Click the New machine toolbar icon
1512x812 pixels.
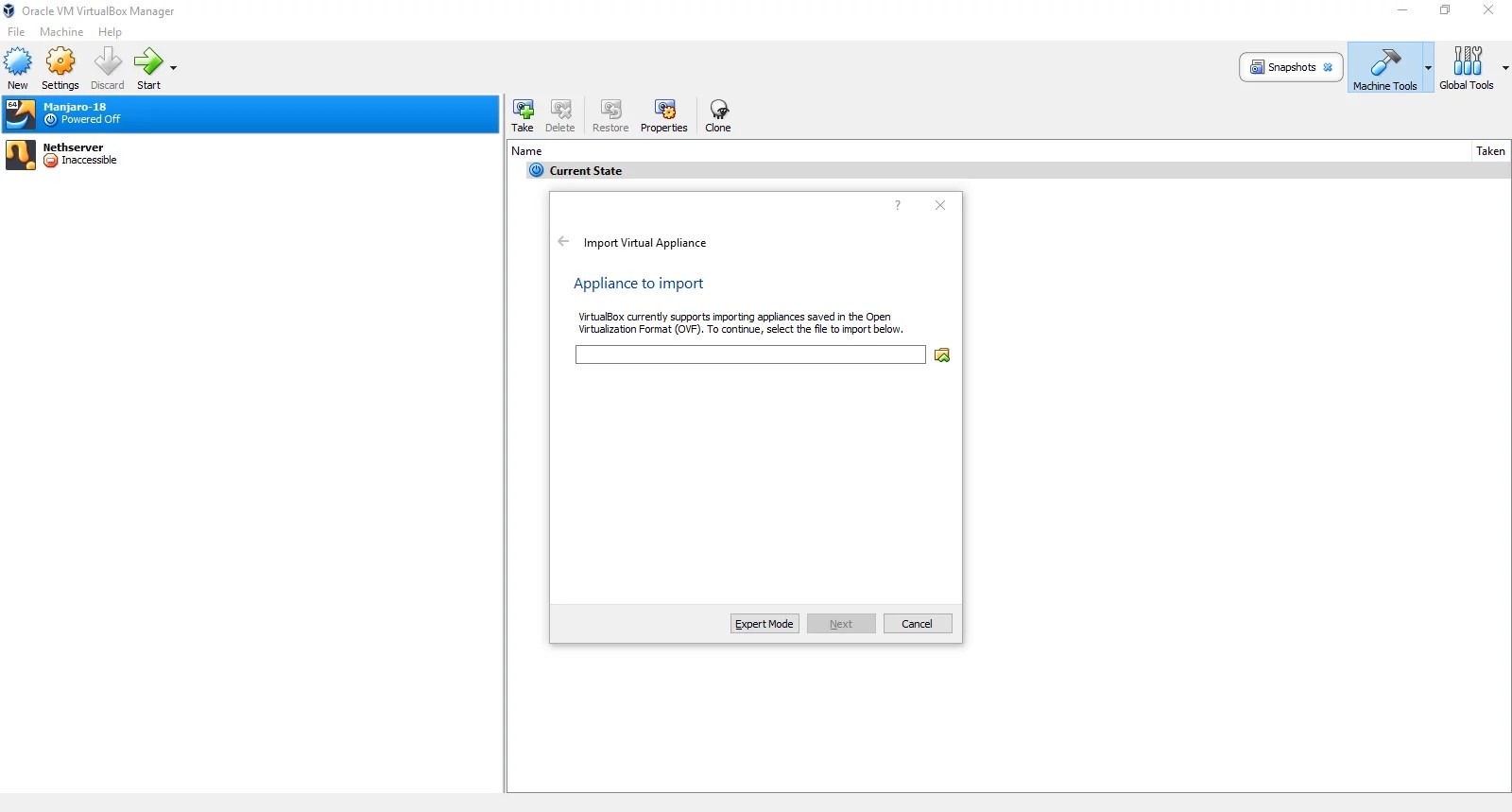coord(18,62)
